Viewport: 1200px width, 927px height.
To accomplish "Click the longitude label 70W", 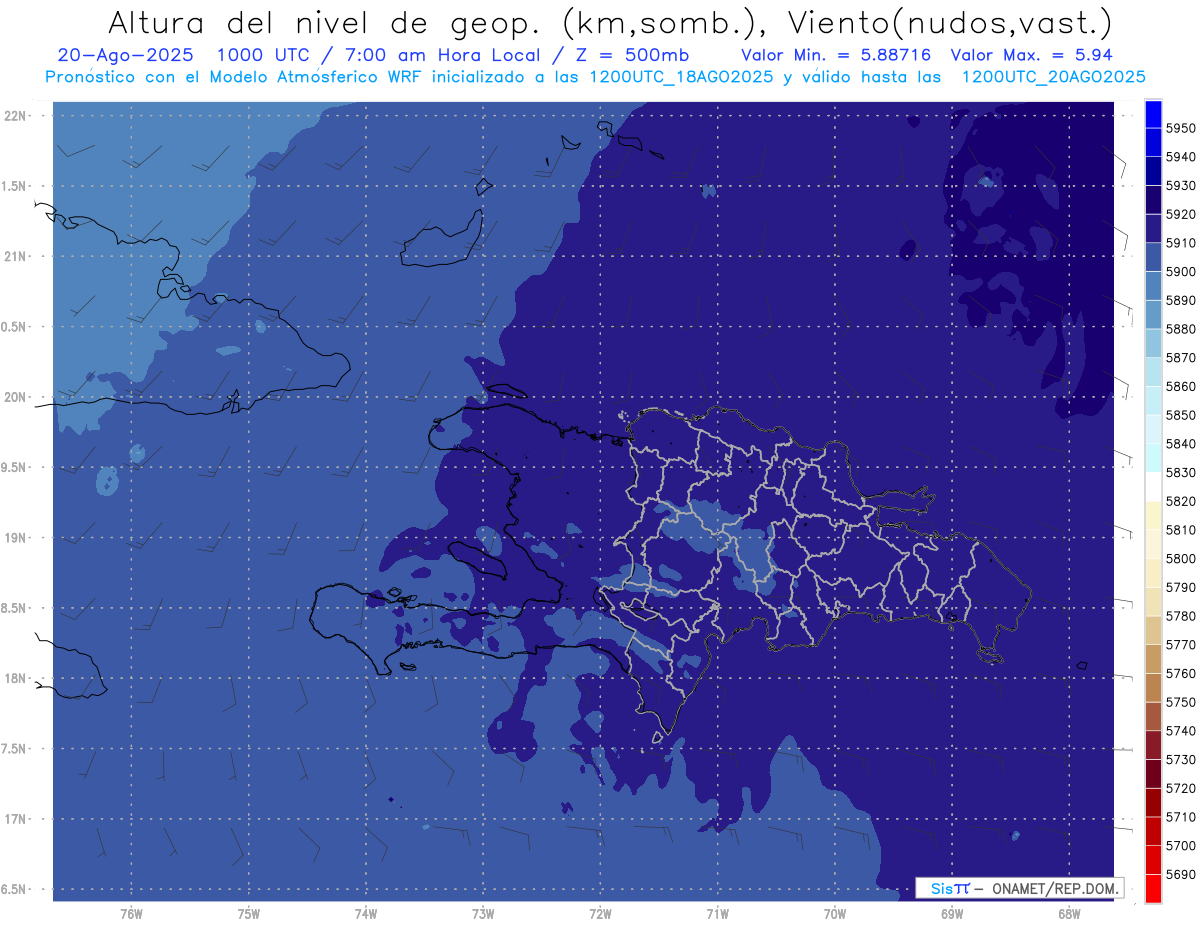I will point(835,913).
